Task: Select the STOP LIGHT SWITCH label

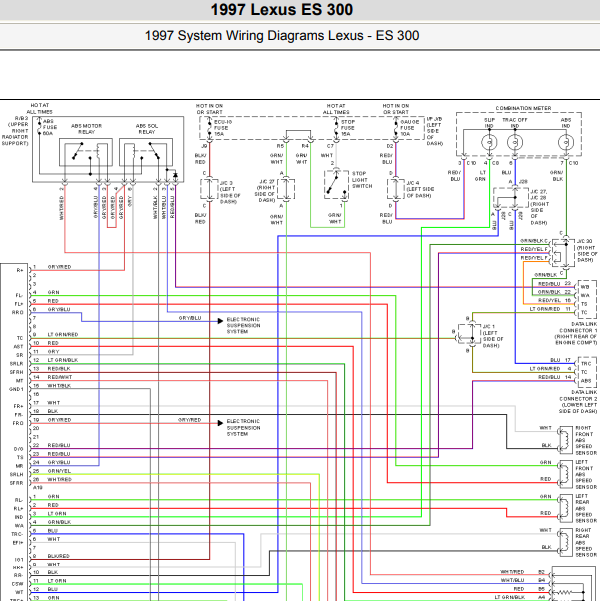Action: pyautogui.click(x=362, y=180)
